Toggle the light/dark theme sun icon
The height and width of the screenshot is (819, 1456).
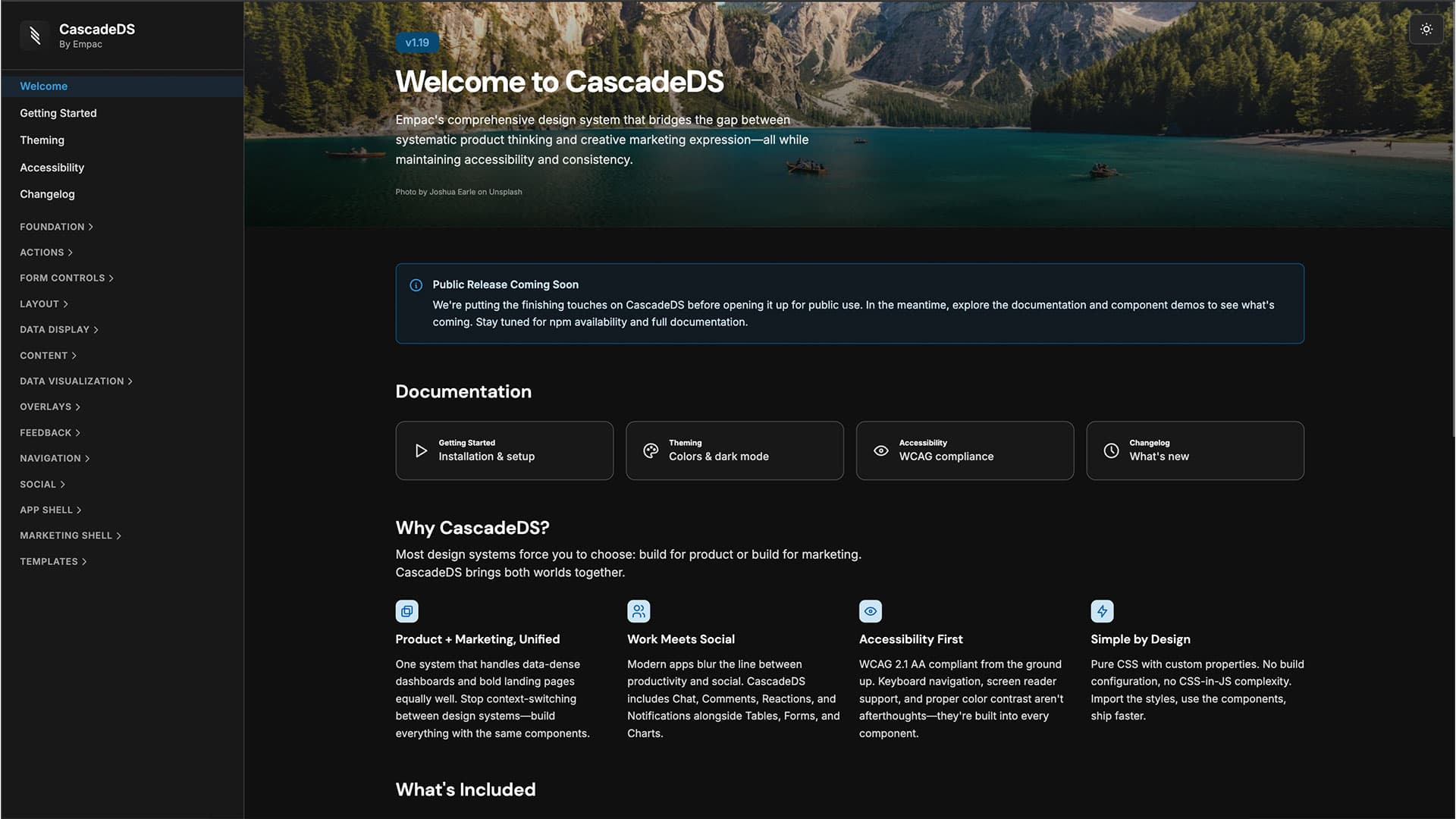coord(1426,30)
